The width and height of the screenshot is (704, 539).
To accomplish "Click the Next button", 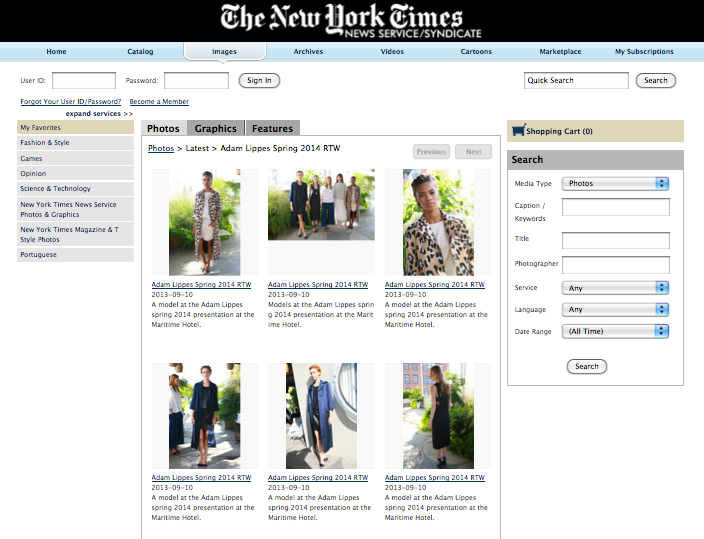I will point(474,152).
